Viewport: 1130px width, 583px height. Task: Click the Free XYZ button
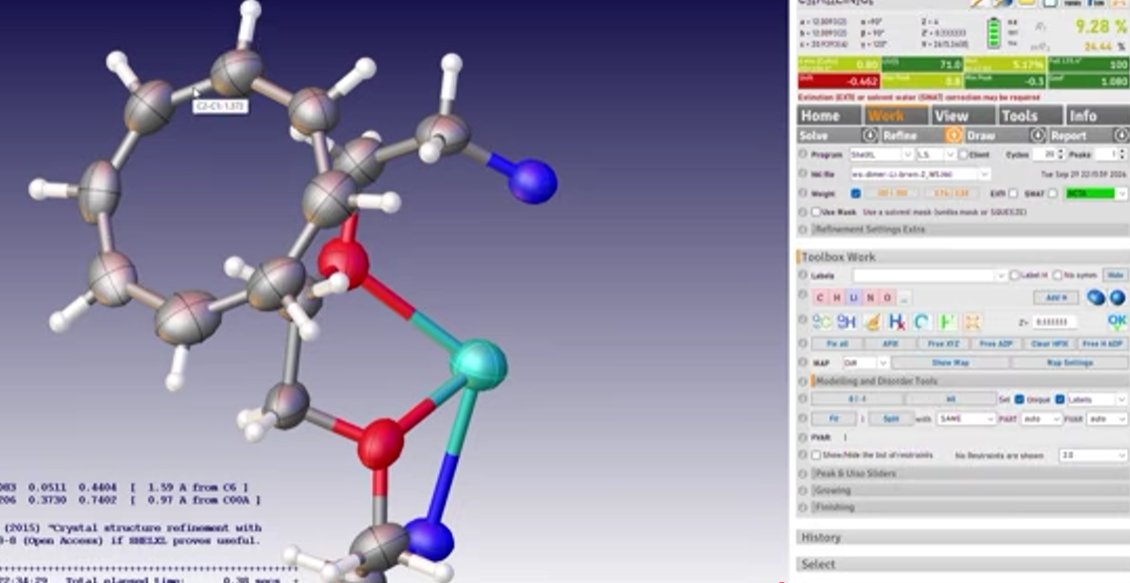tap(943, 344)
